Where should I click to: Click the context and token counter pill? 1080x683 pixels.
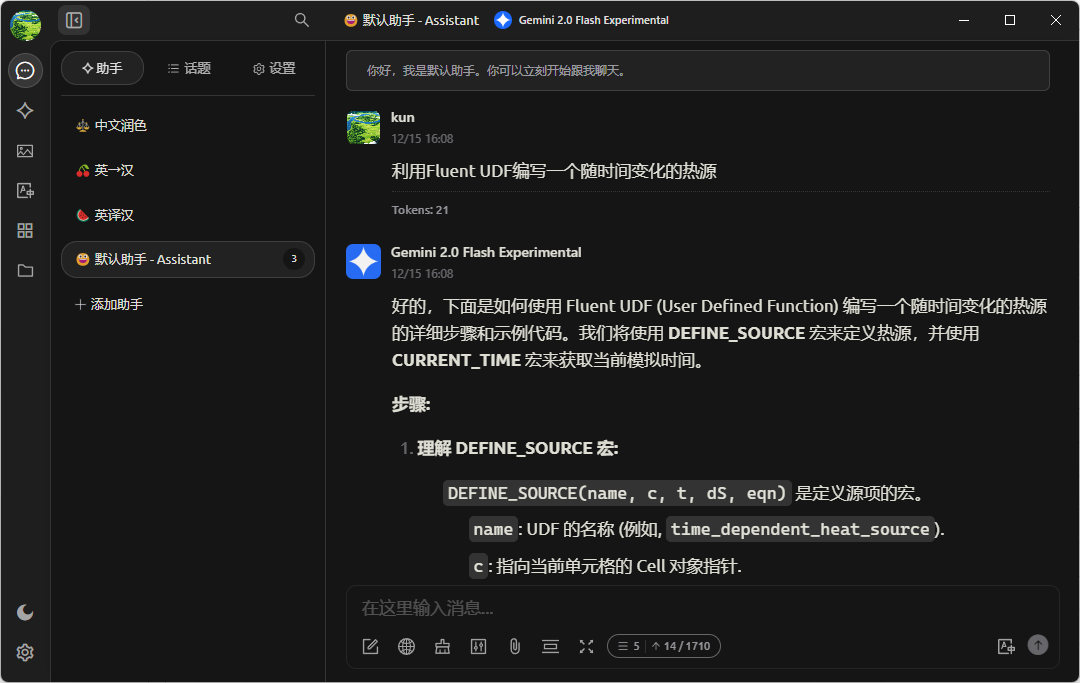[x=663, y=646]
